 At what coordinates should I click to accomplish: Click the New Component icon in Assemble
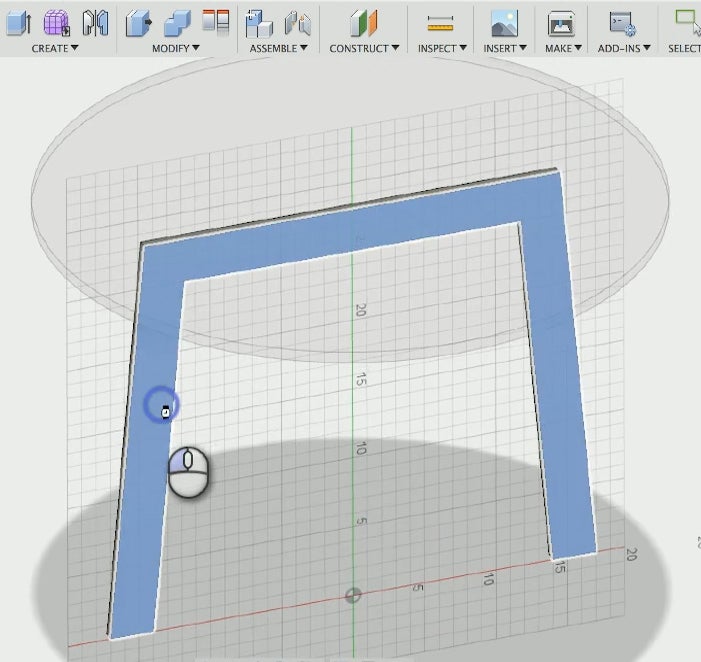(x=259, y=22)
